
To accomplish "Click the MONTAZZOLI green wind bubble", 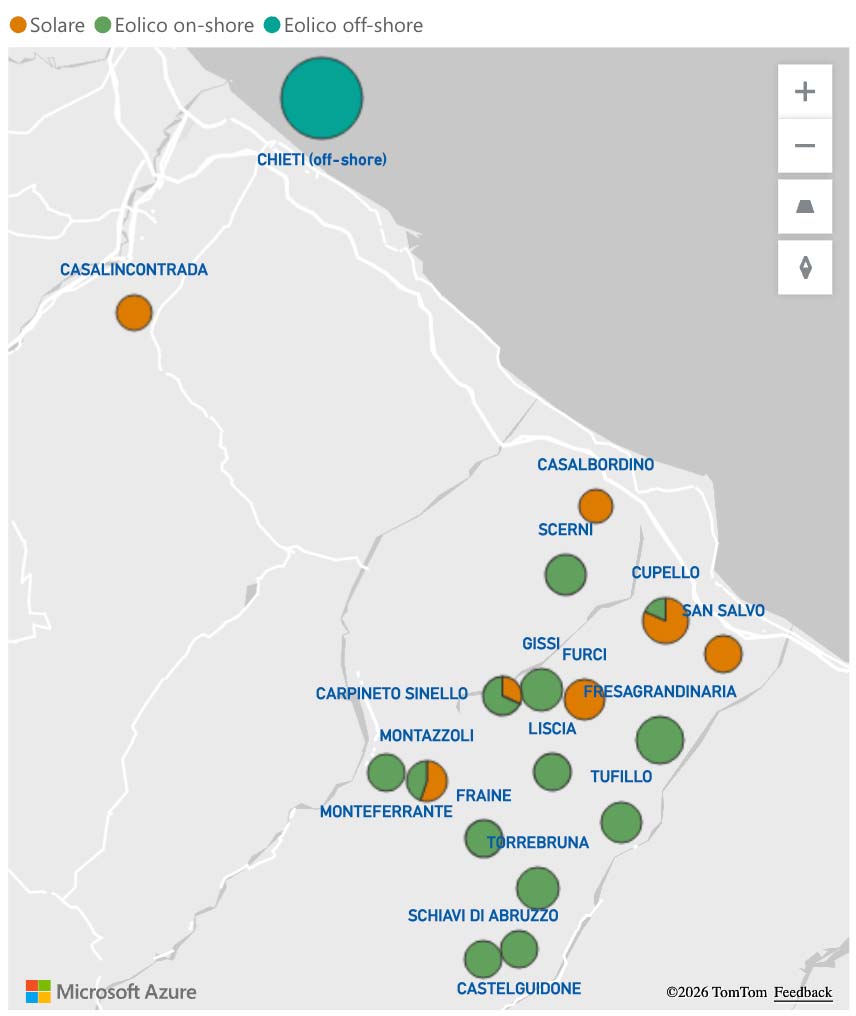I will (x=385, y=772).
